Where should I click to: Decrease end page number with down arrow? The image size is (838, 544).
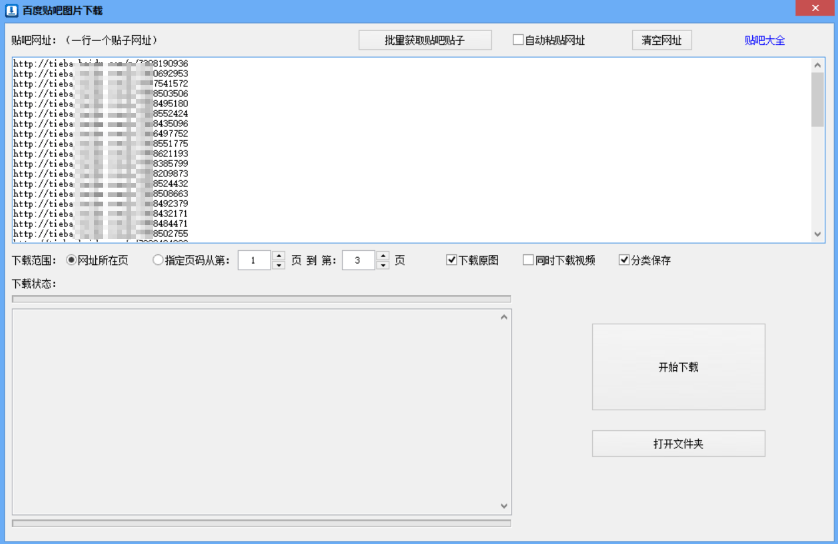pos(383,265)
